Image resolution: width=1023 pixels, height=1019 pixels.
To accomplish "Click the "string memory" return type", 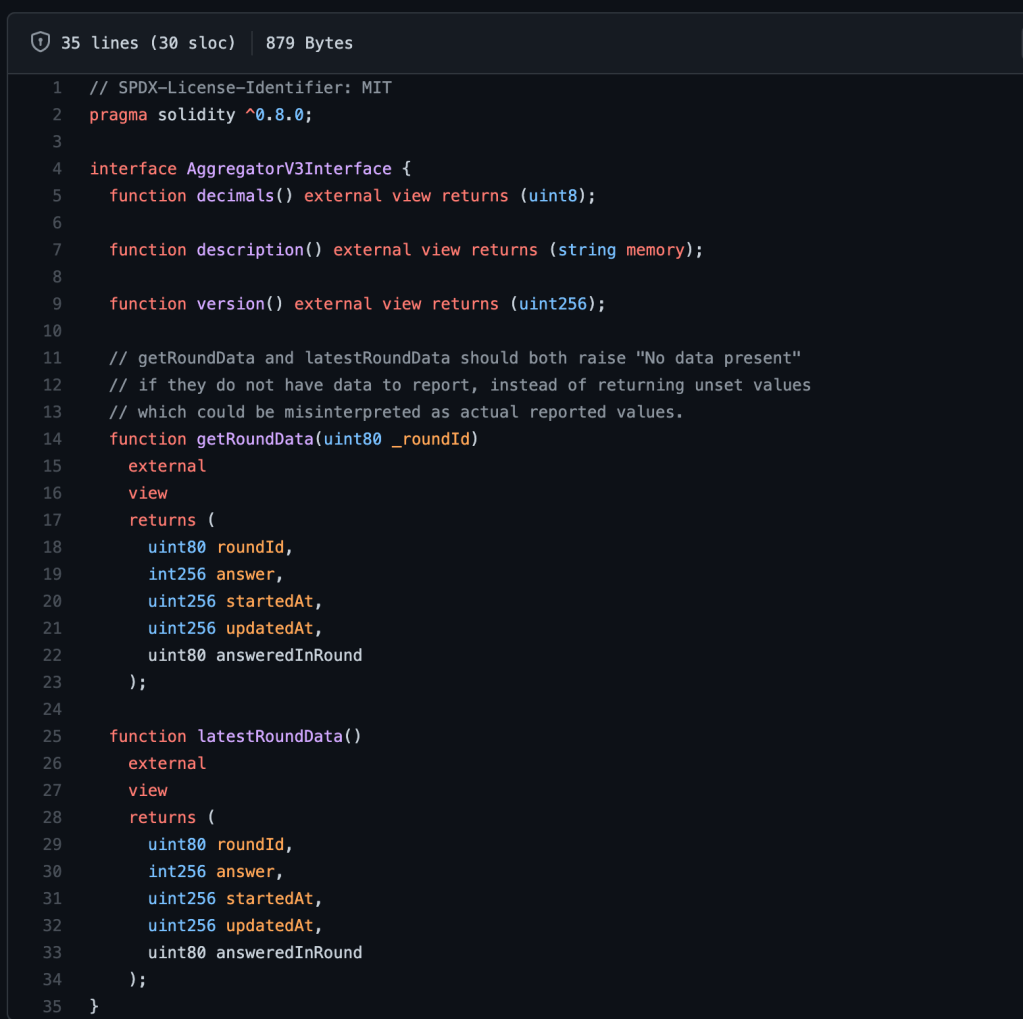I will click(x=620, y=250).
